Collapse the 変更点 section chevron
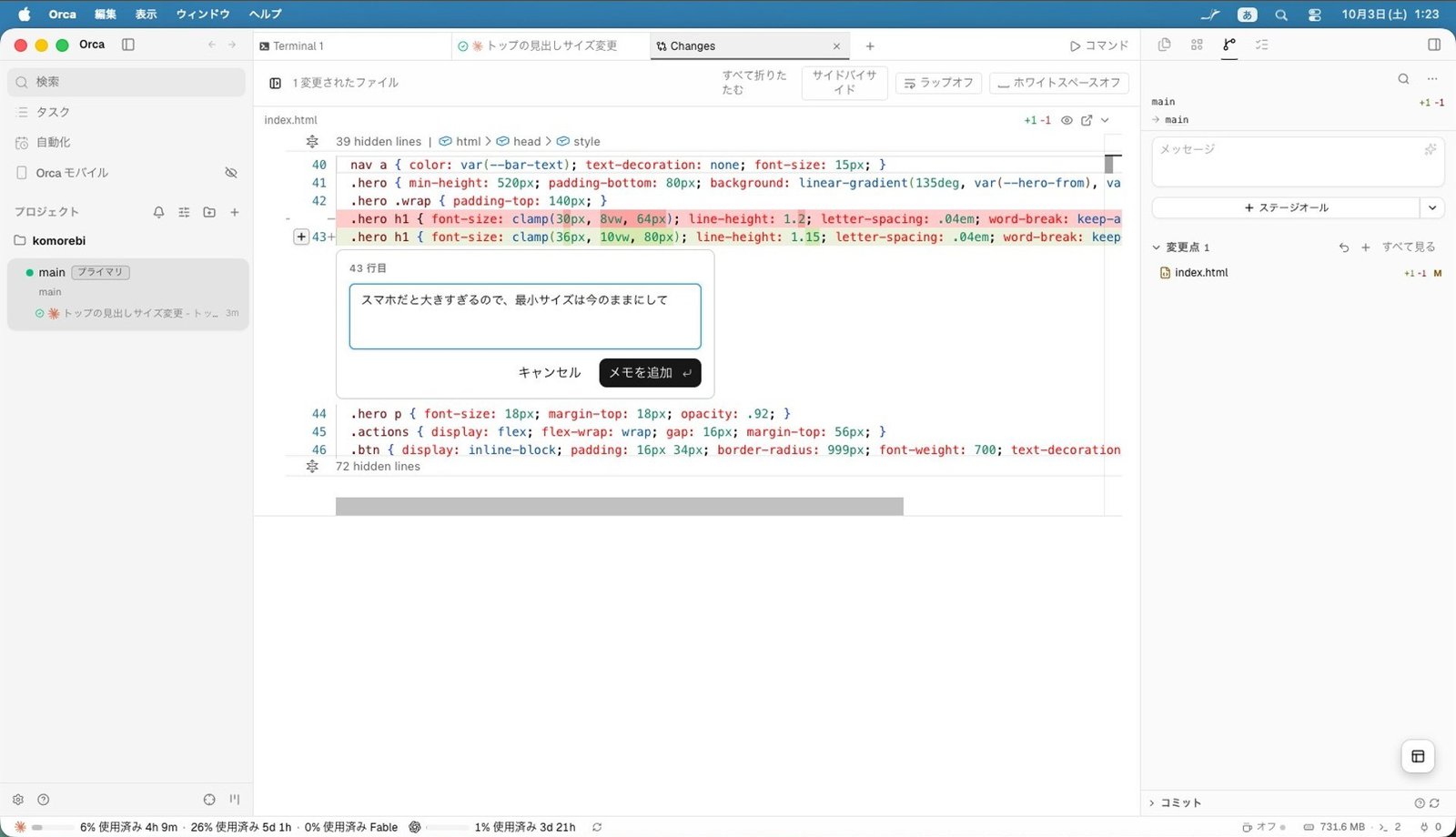Image resolution: width=1456 pixels, height=837 pixels. pyautogui.click(x=1157, y=247)
